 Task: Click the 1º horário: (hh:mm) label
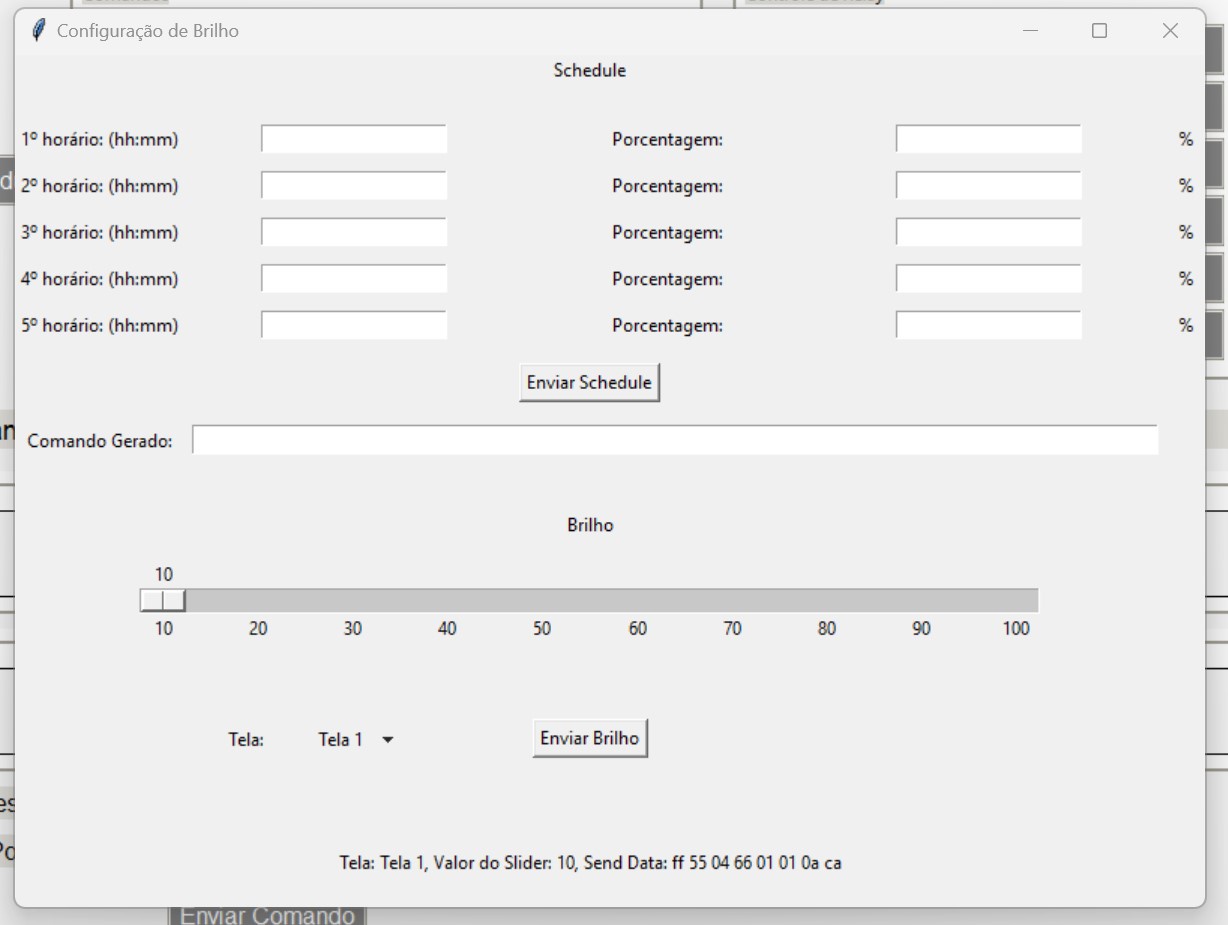(x=100, y=140)
